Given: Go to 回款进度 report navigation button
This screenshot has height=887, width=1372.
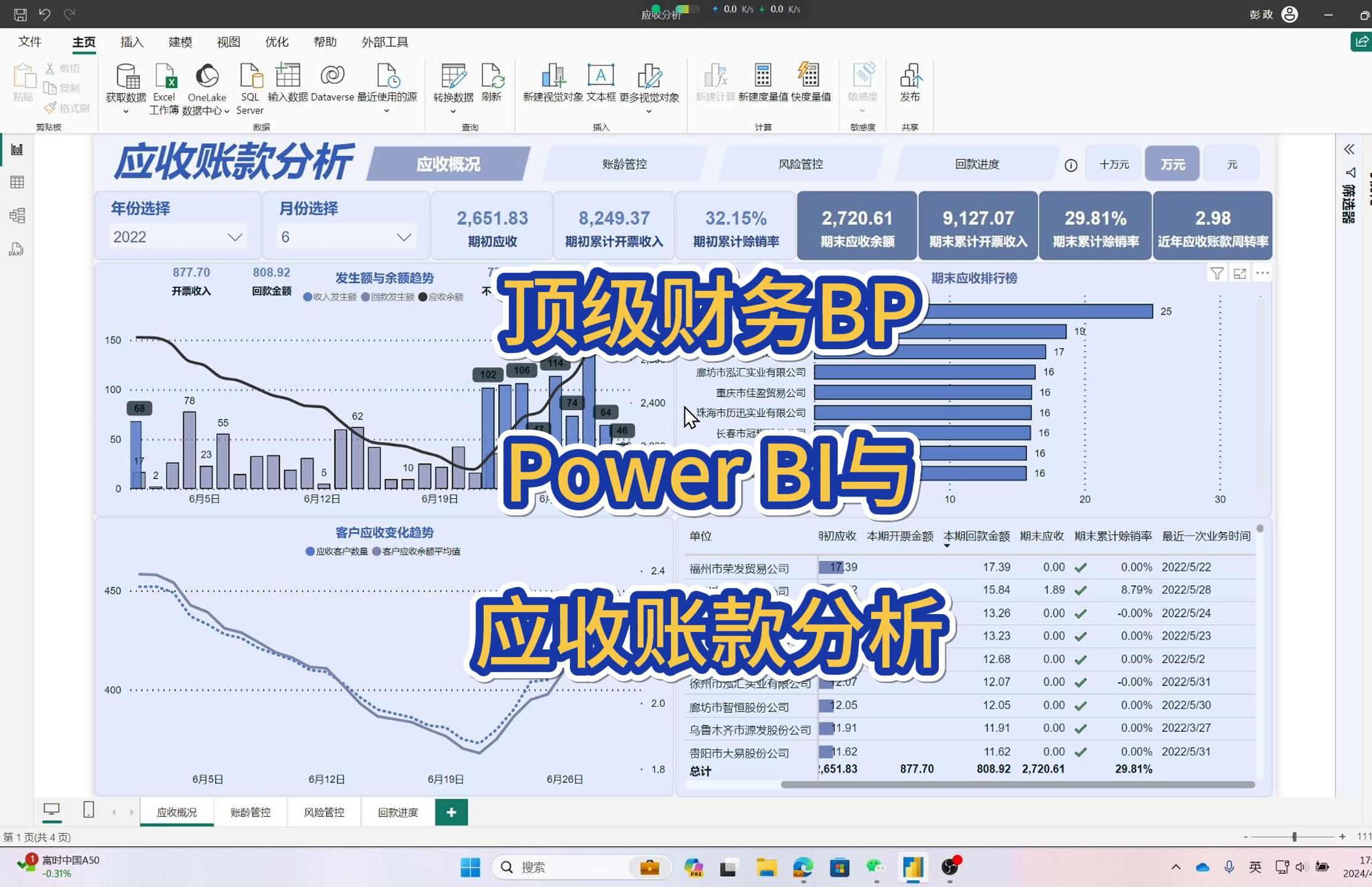Looking at the screenshot, I should click(976, 164).
